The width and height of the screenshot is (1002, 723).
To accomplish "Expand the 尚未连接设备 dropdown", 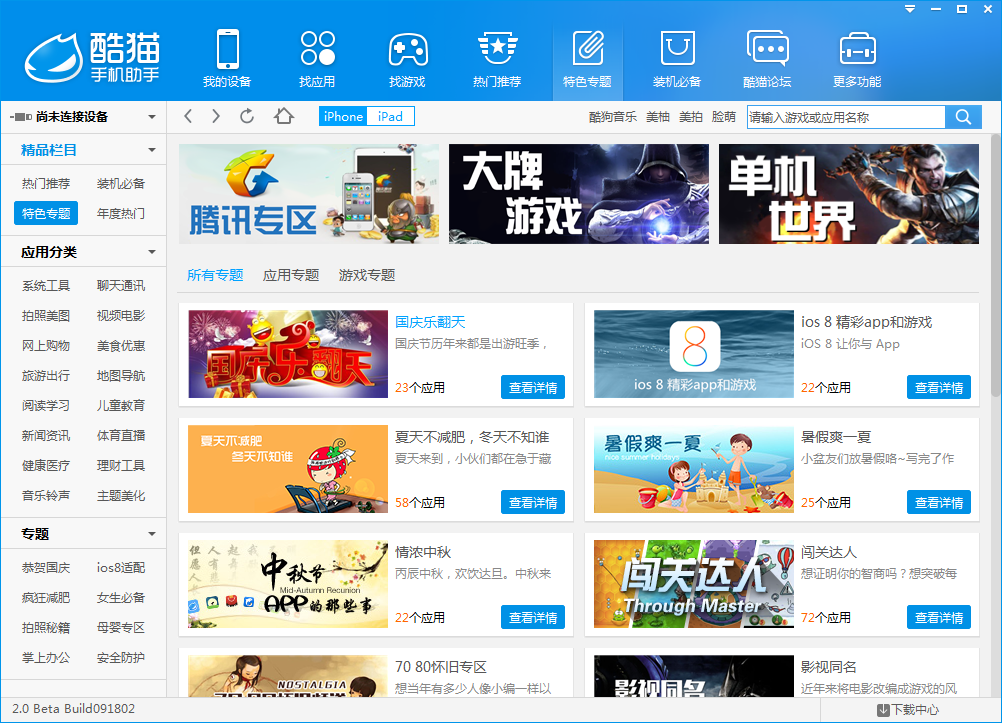I will [x=152, y=117].
